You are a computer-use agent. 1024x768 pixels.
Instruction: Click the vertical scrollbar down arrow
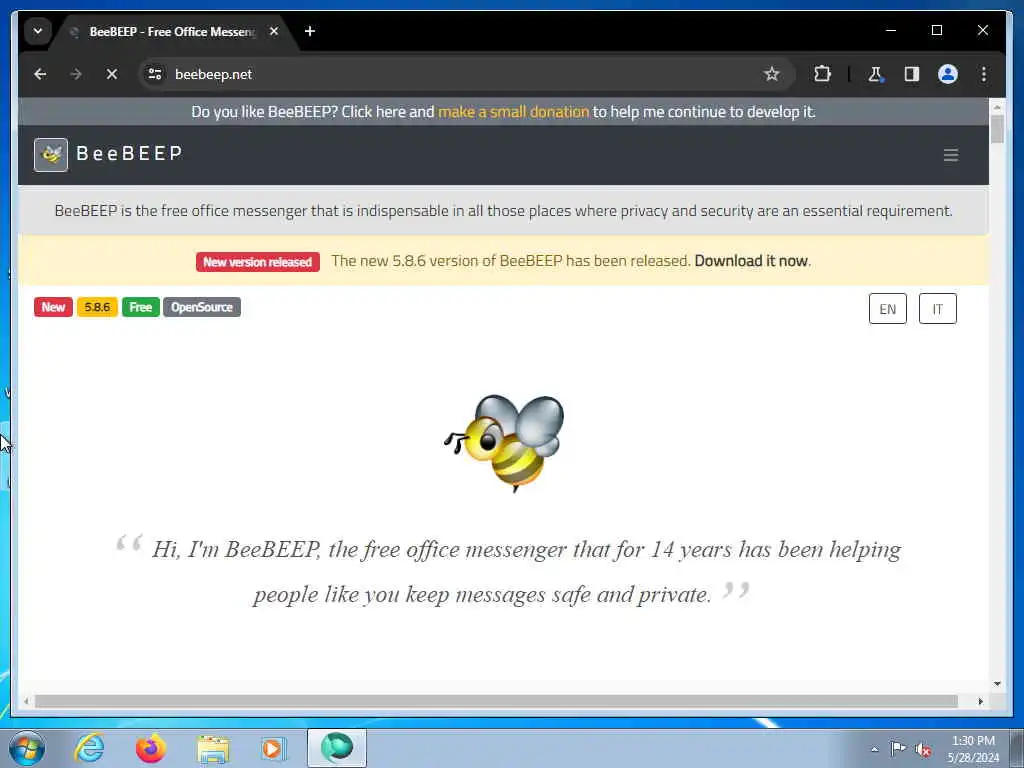(x=997, y=684)
